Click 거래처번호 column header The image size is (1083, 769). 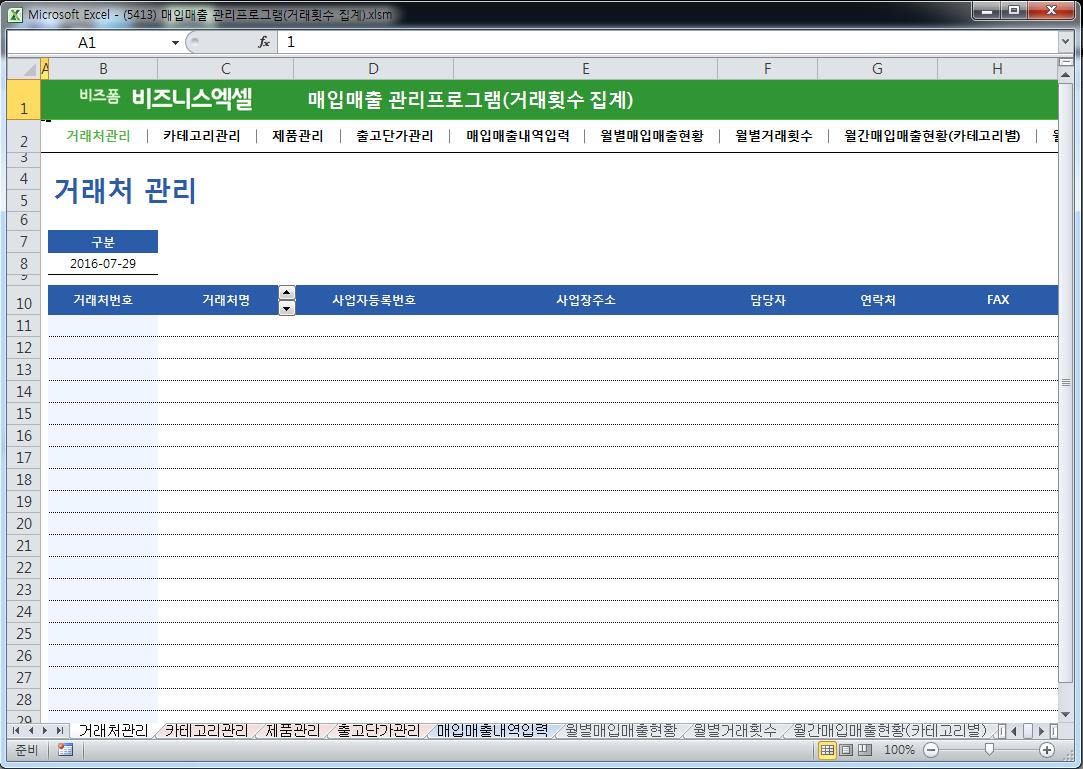103,300
